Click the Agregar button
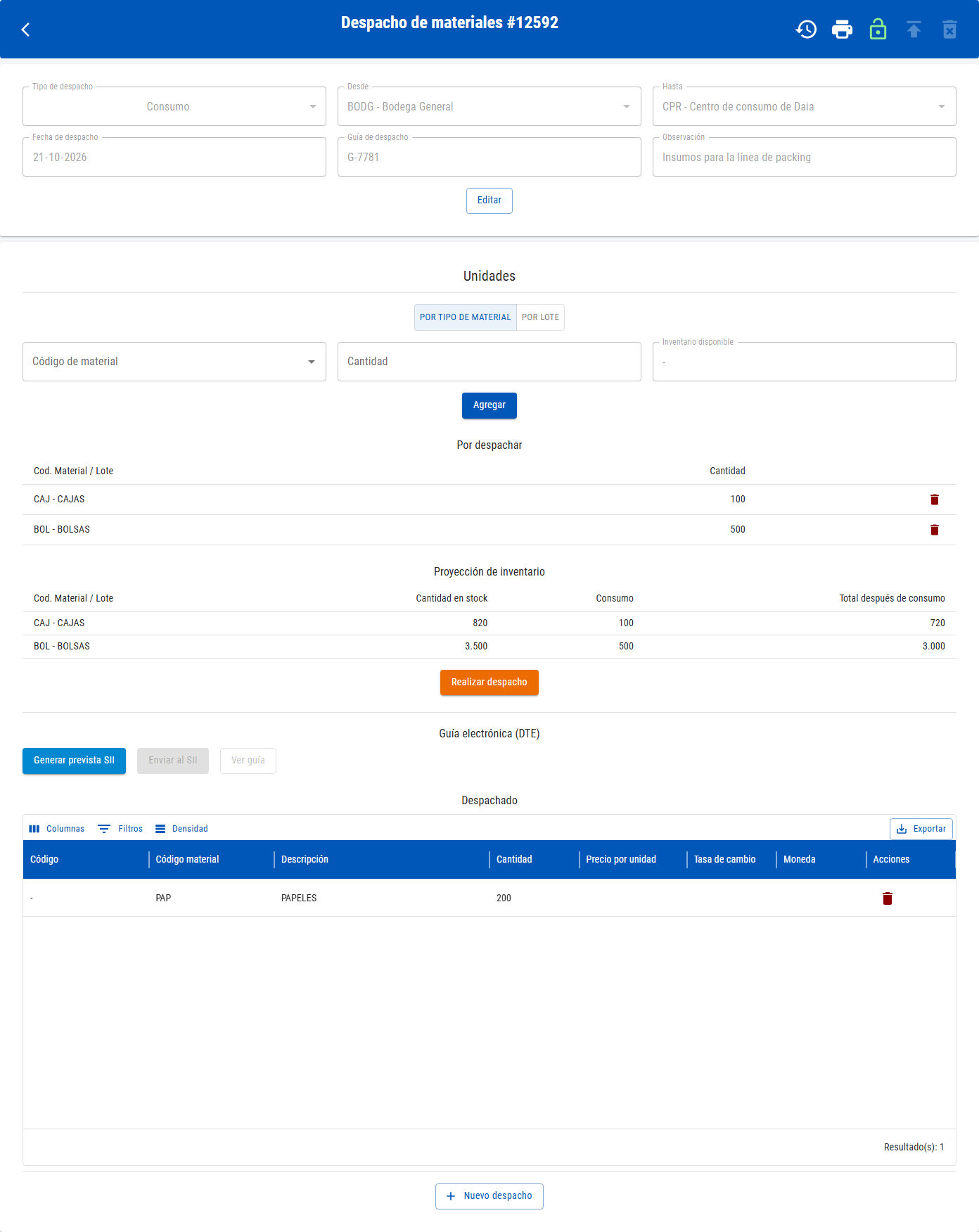Viewport: 979px width, 1232px height. click(489, 405)
